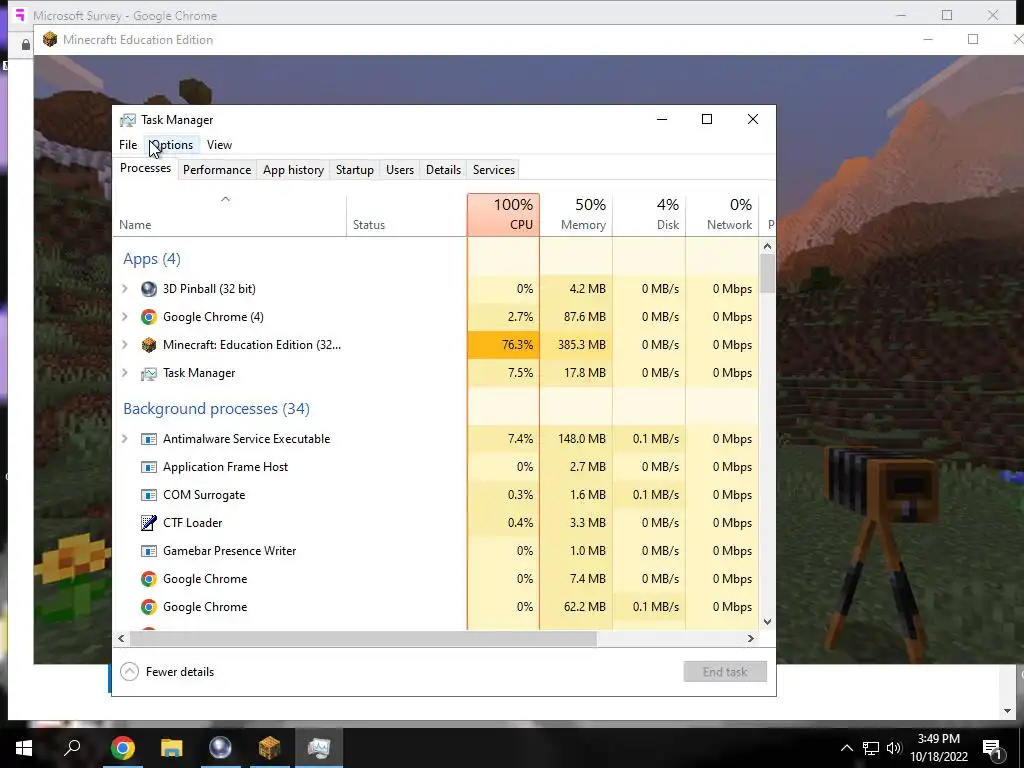The image size is (1024, 768).
Task: Sort by the Memory column header
Action: point(576,215)
